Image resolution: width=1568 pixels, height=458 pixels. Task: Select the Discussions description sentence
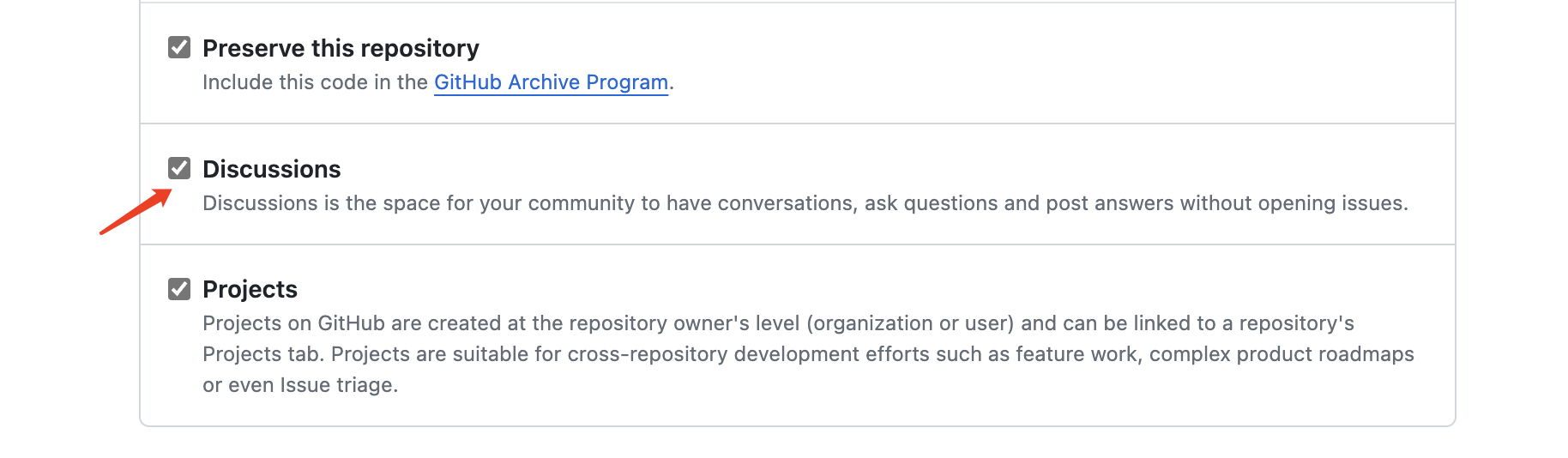click(805, 203)
